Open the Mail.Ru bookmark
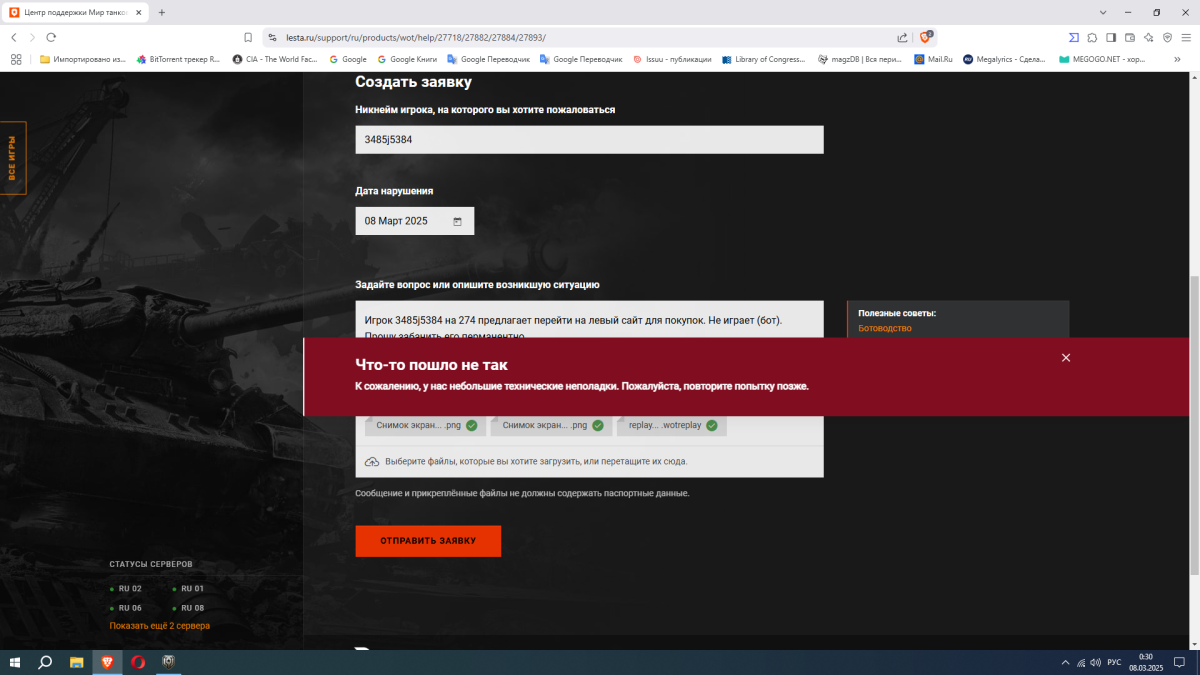1200x675 pixels. pyautogui.click(x=933, y=59)
